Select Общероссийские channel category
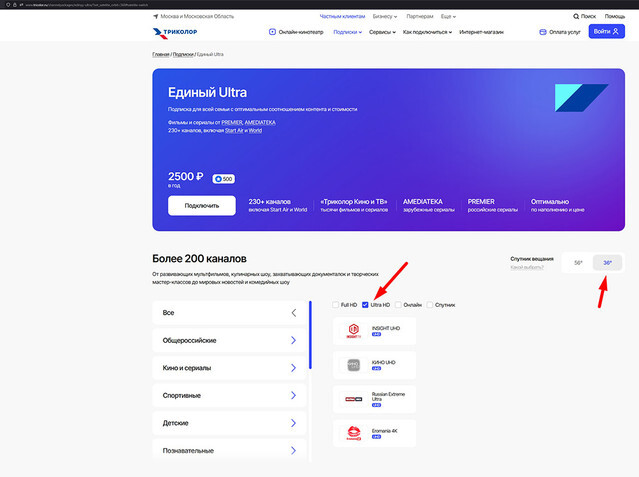Screen dimensions: 639x477 click(230, 340)
